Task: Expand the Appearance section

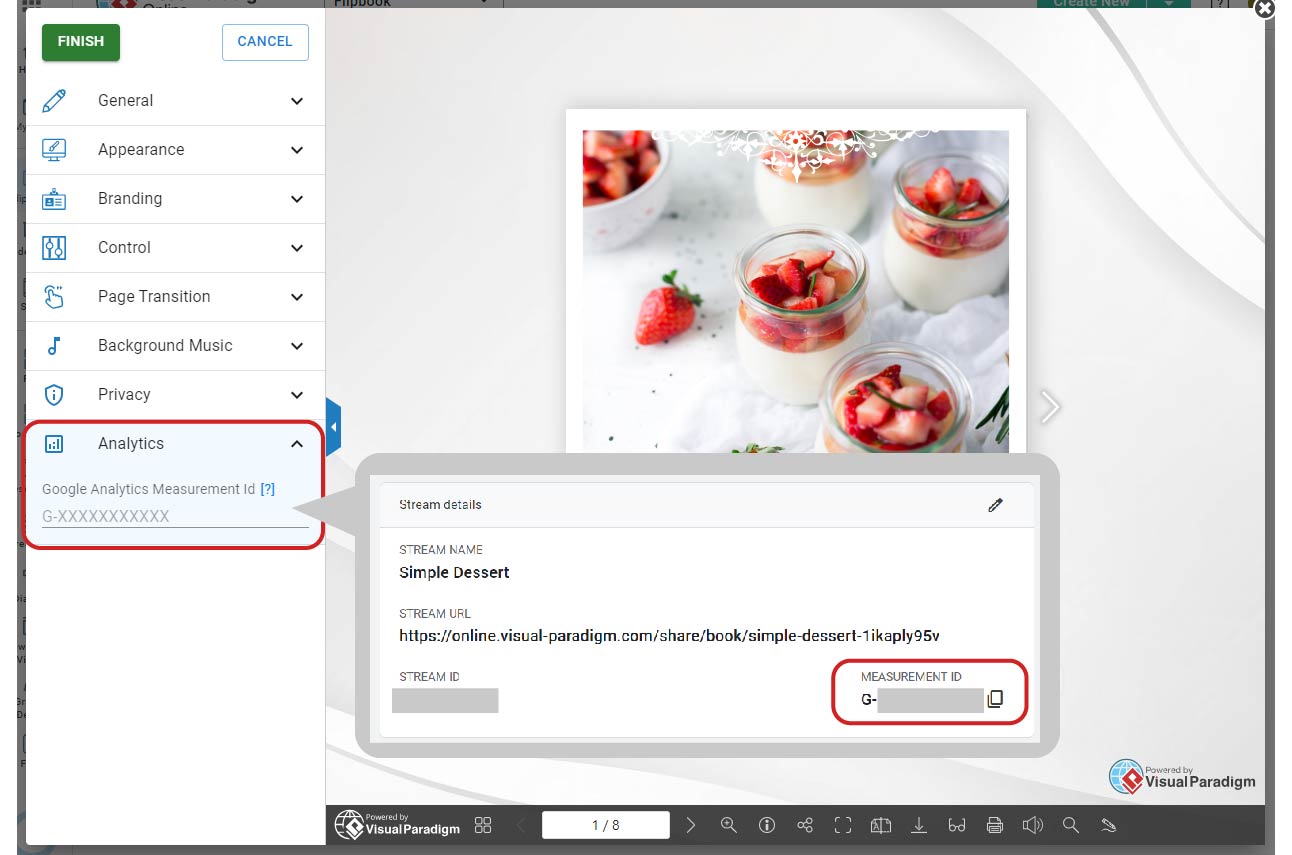Action: pyautogui.click(x=175, y=150)
